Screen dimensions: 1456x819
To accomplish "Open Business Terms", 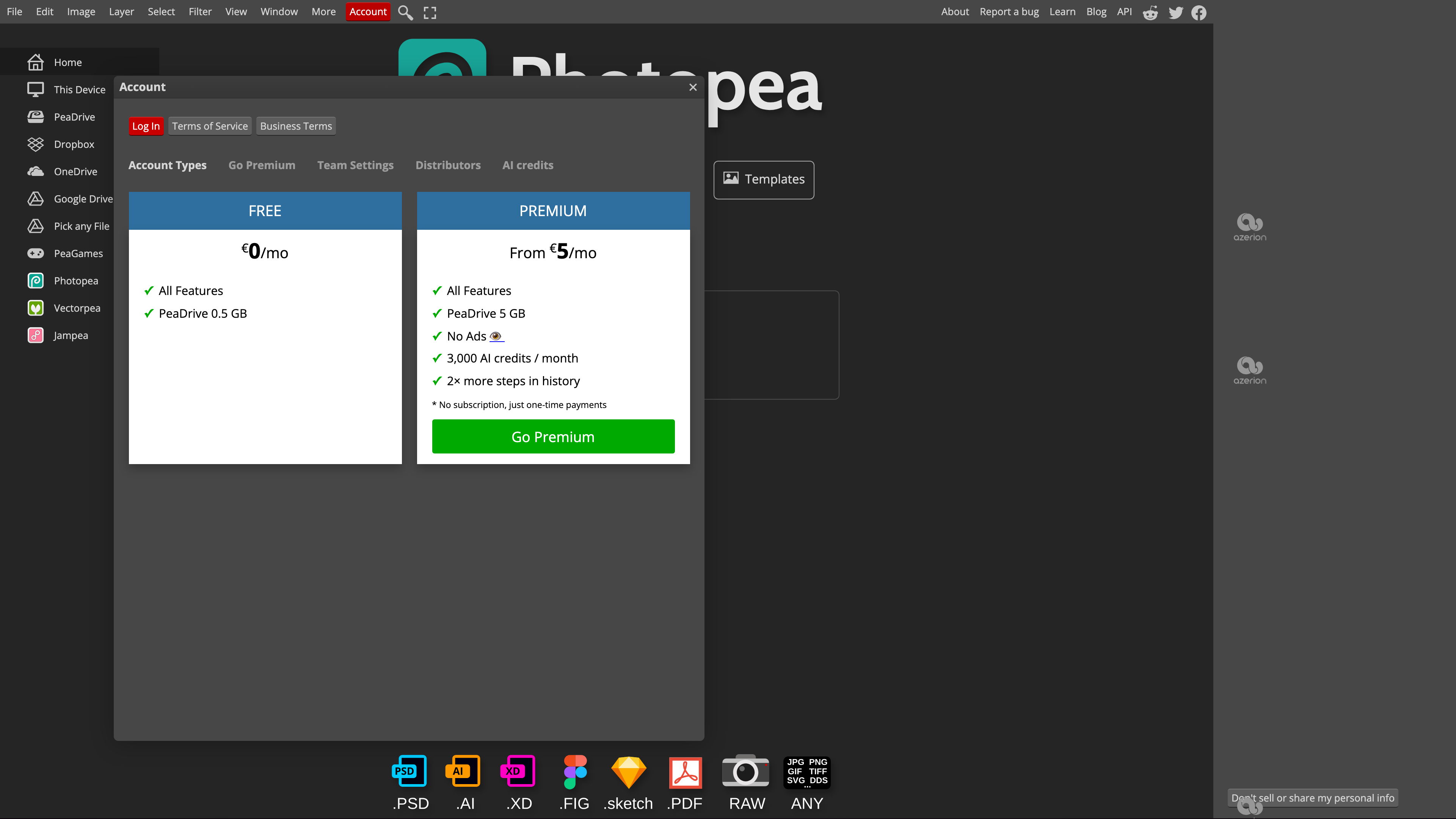I will (x=296, y=126).
